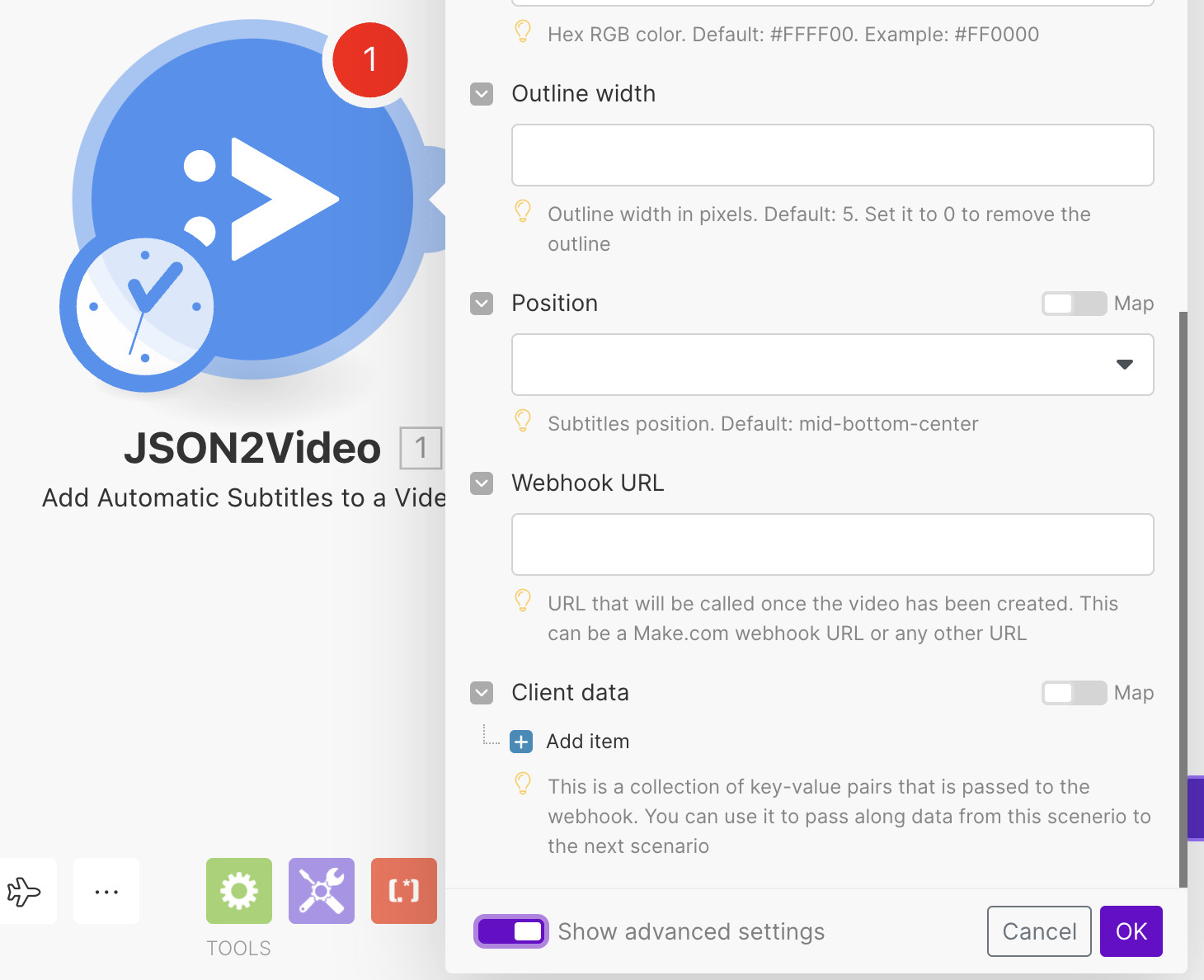The width and height of the screenshot is (1204, 980).
Task: Open the green gear Flow control tool
Action: 239,891
